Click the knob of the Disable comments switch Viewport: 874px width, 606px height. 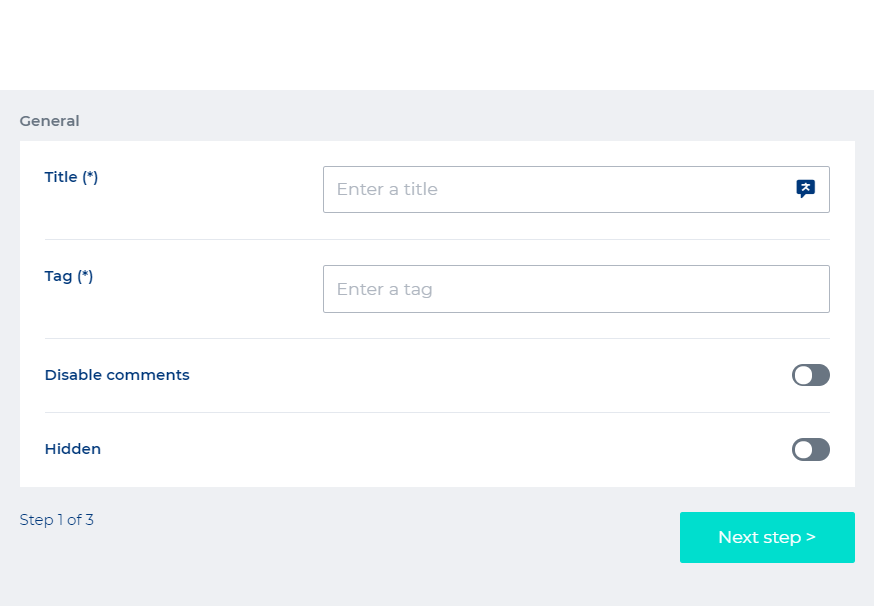click(x=803, y=375)
